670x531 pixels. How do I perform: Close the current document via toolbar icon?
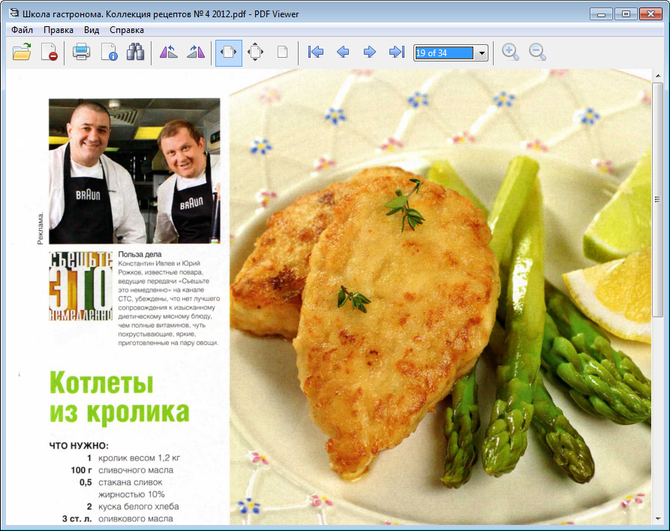tap(49, 52)
